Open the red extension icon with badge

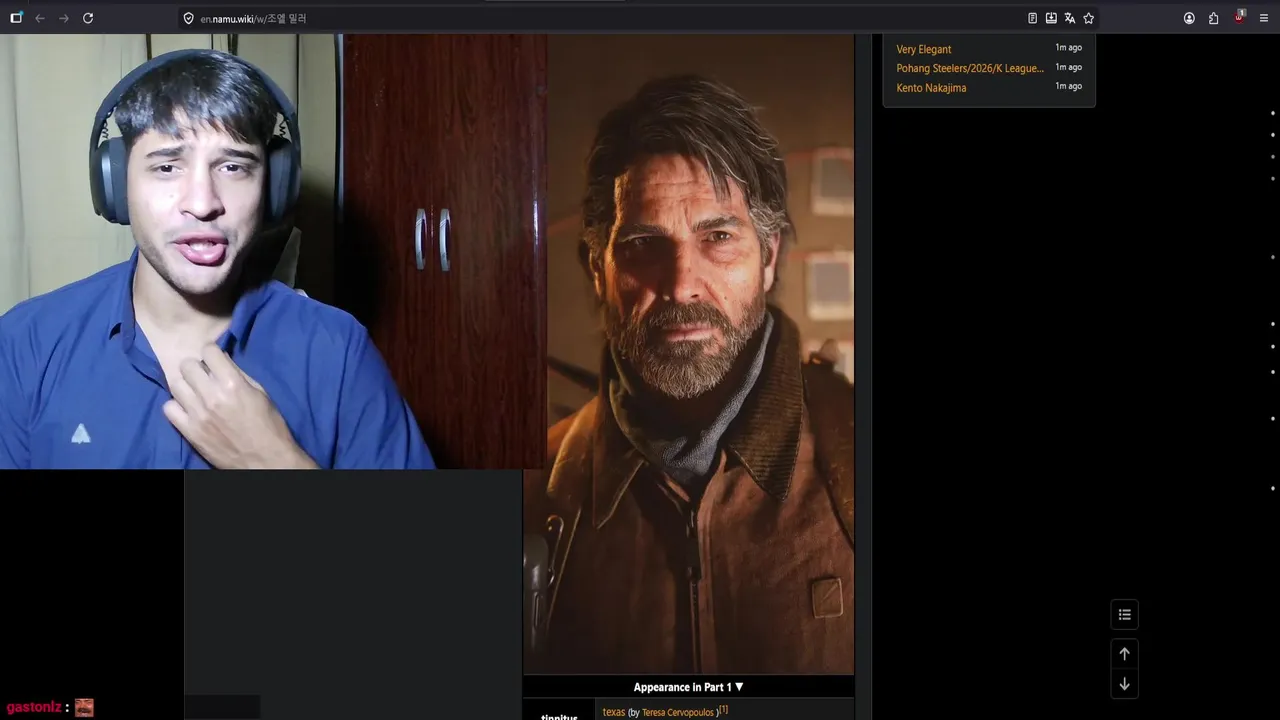tap(1239, 17)
